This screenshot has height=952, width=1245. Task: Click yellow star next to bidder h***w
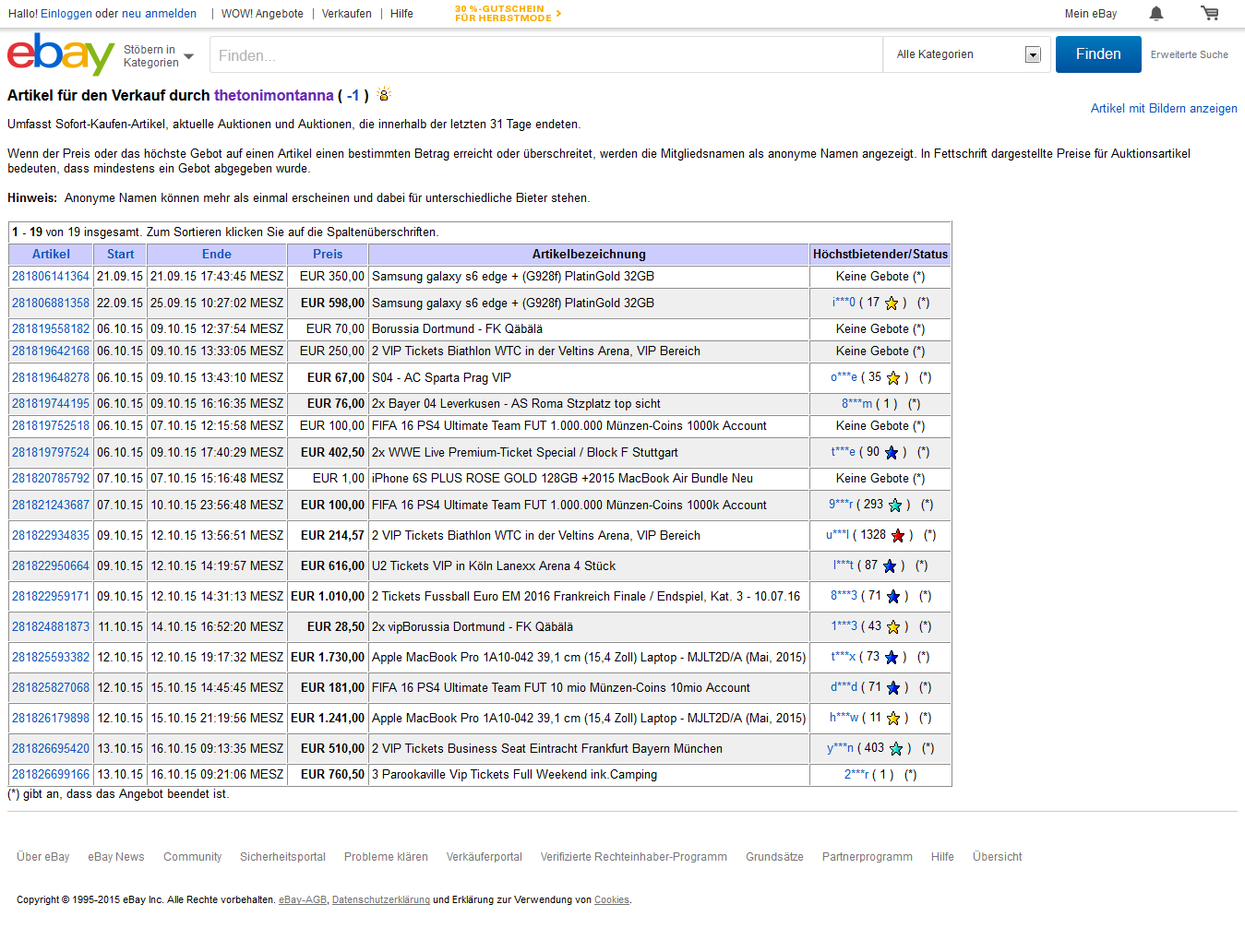click(893, 719)
